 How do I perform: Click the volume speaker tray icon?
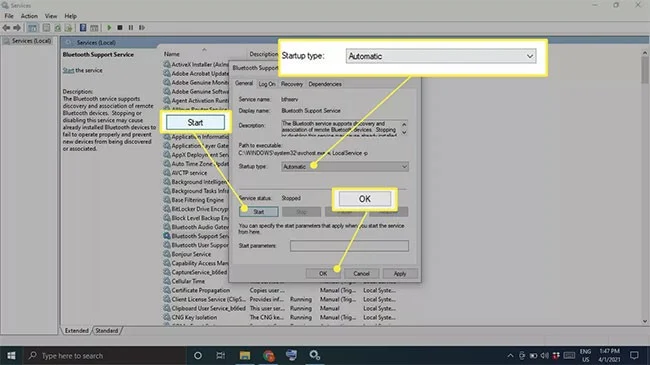click(544, 355)
